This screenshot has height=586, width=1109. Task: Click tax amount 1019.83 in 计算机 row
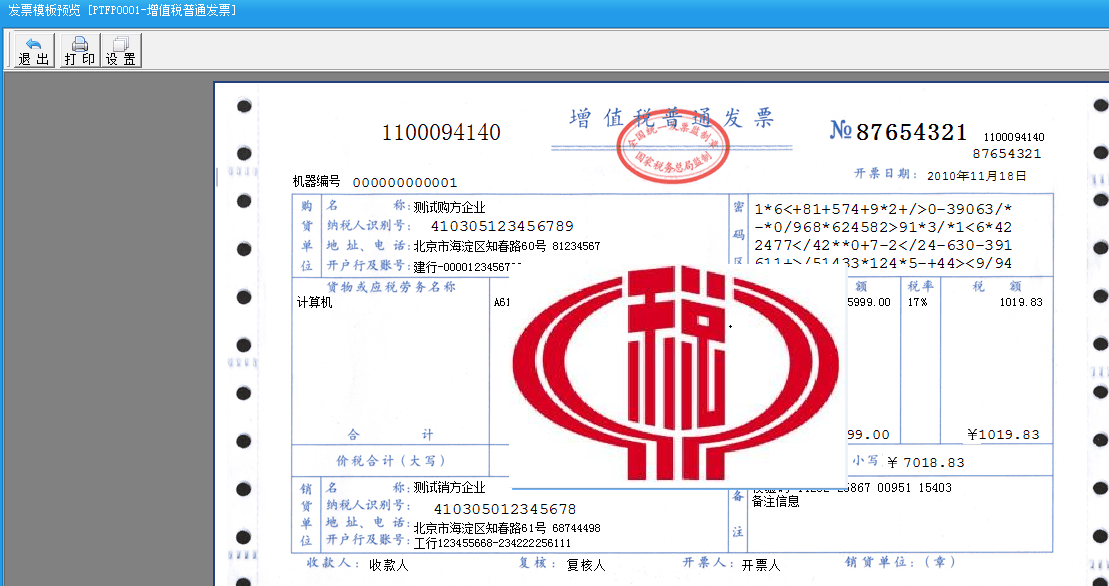click(x=1021, y=302)
